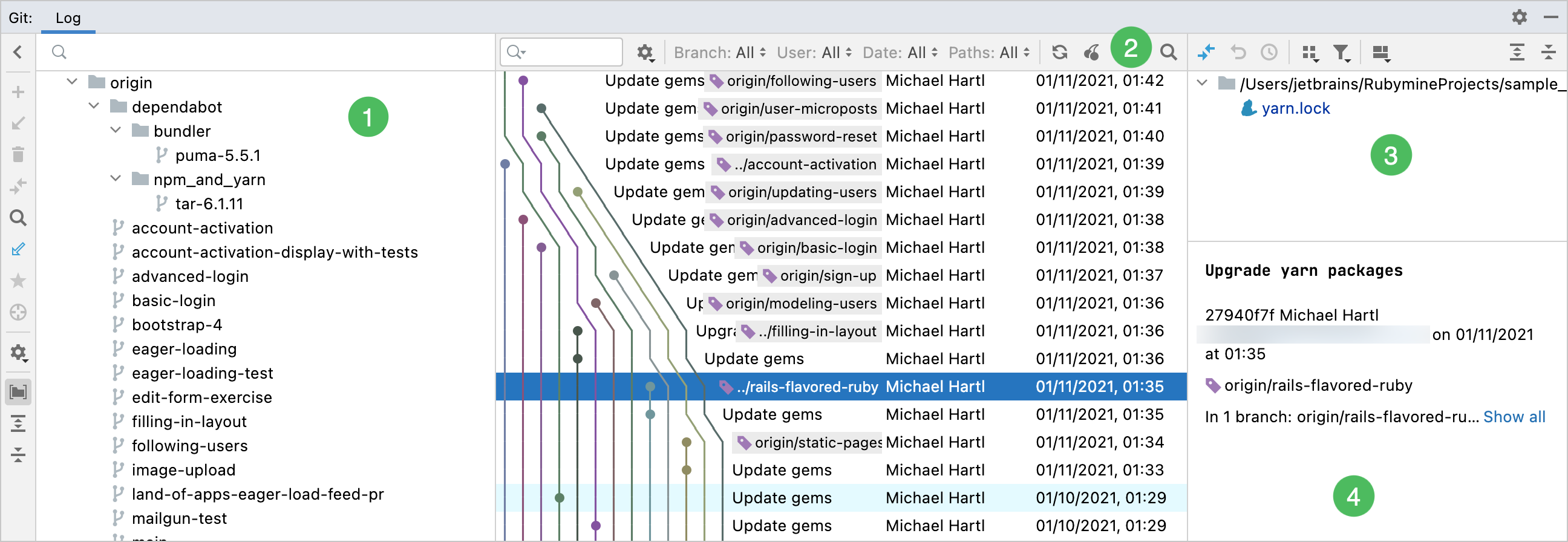
Task: Refresh the commit log
Action: [1059, 53]
